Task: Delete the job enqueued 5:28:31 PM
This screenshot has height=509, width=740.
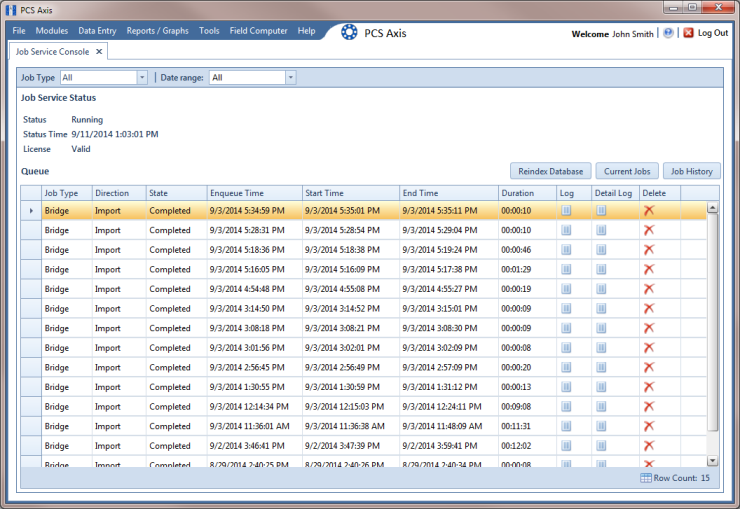Action: pos(649,230)
